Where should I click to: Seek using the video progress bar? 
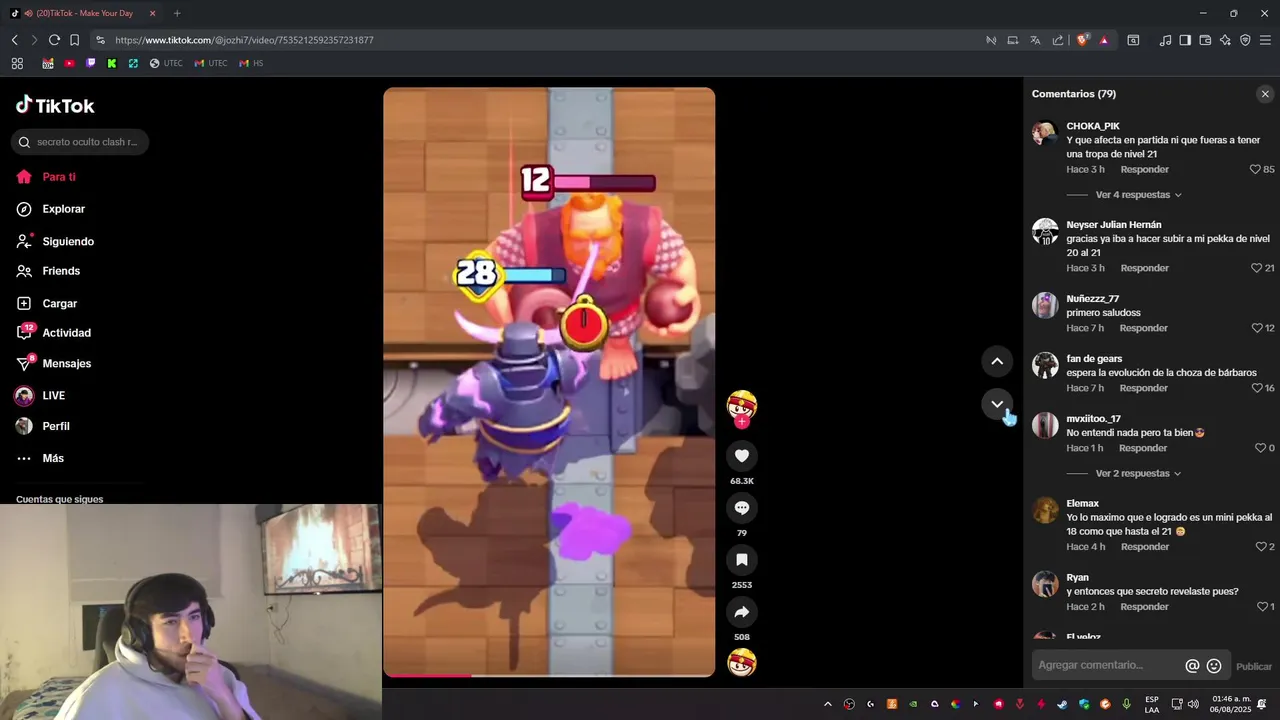549,675
